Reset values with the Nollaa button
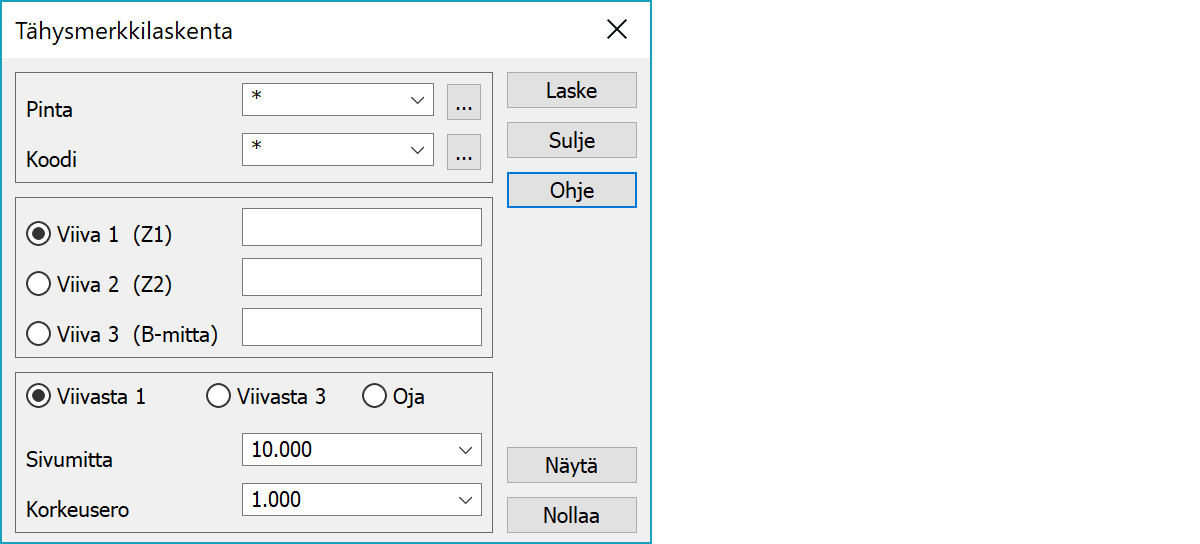 pos(571,515)
